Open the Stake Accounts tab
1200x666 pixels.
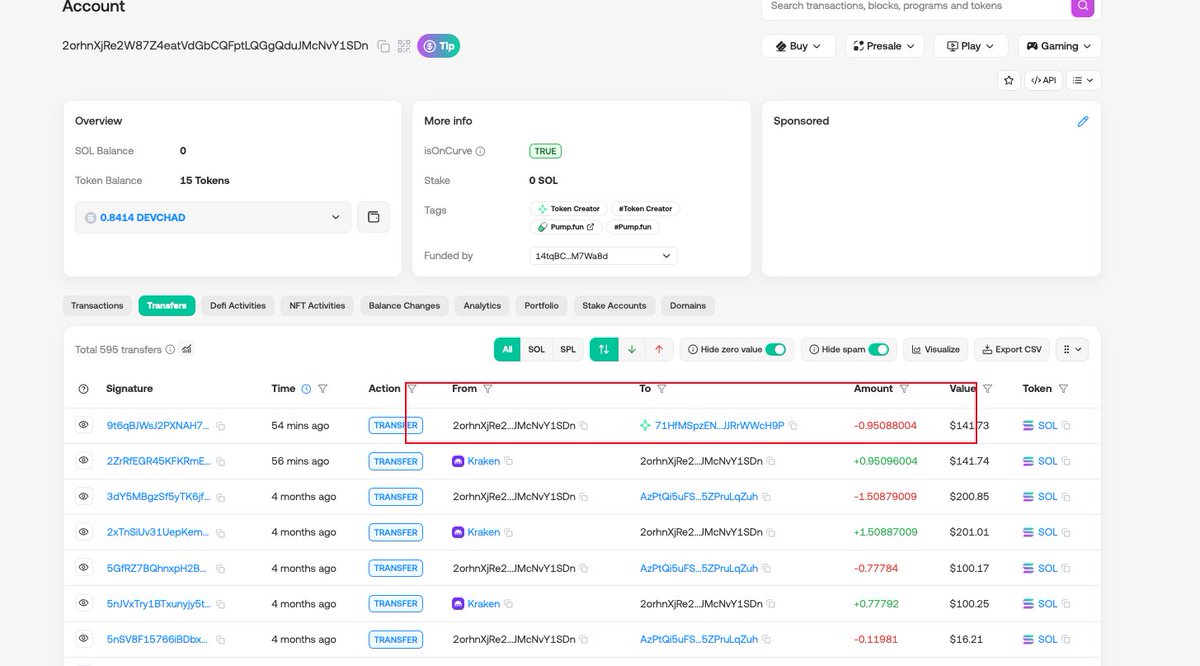614,305
